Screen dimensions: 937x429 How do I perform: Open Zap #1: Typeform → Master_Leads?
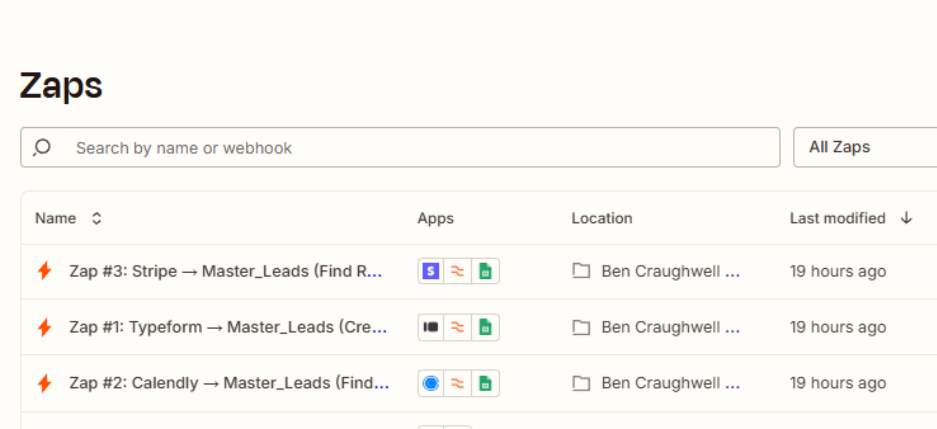[x=228, y=327]
